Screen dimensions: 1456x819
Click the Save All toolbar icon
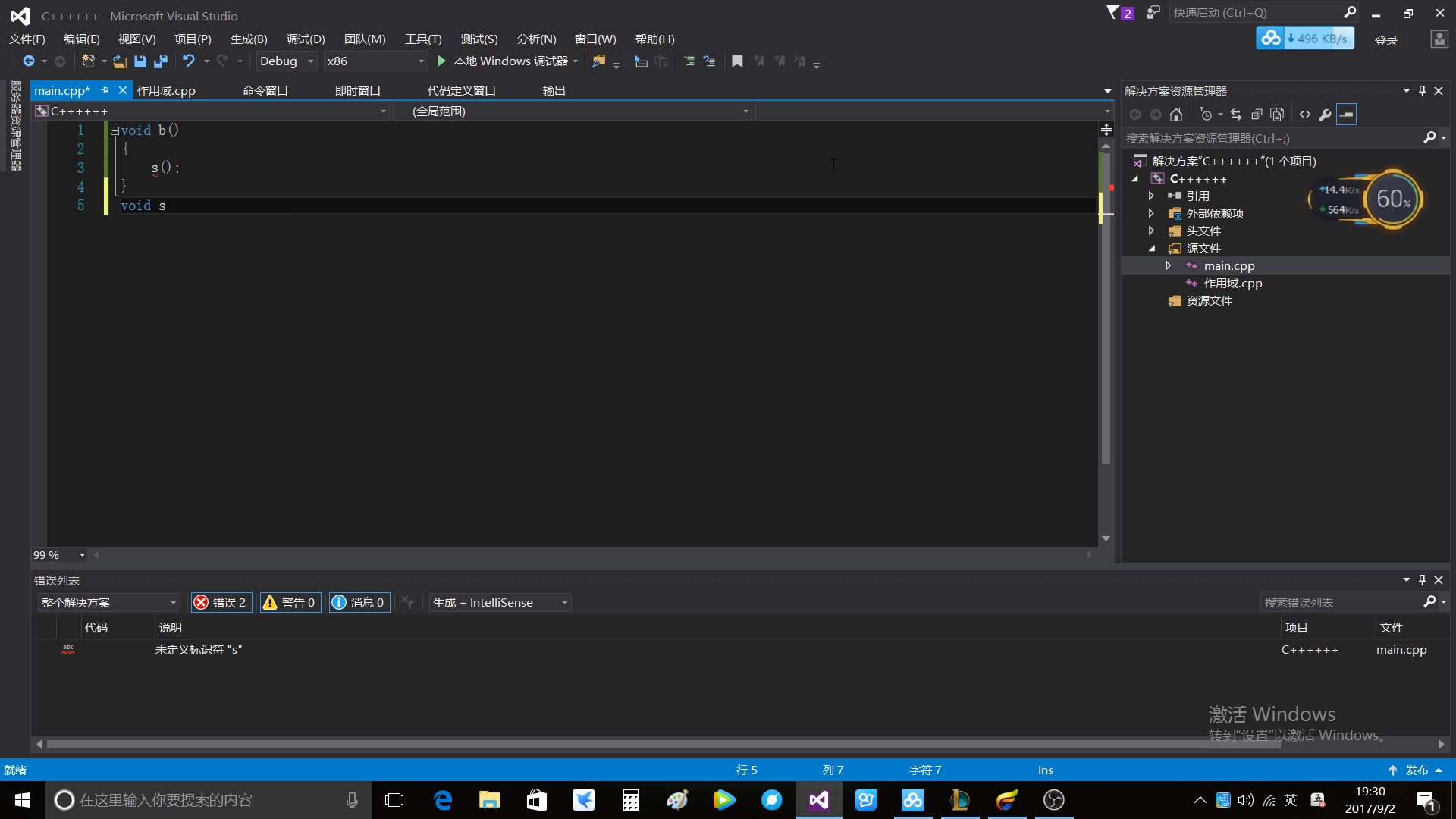[x=161, y=61]
